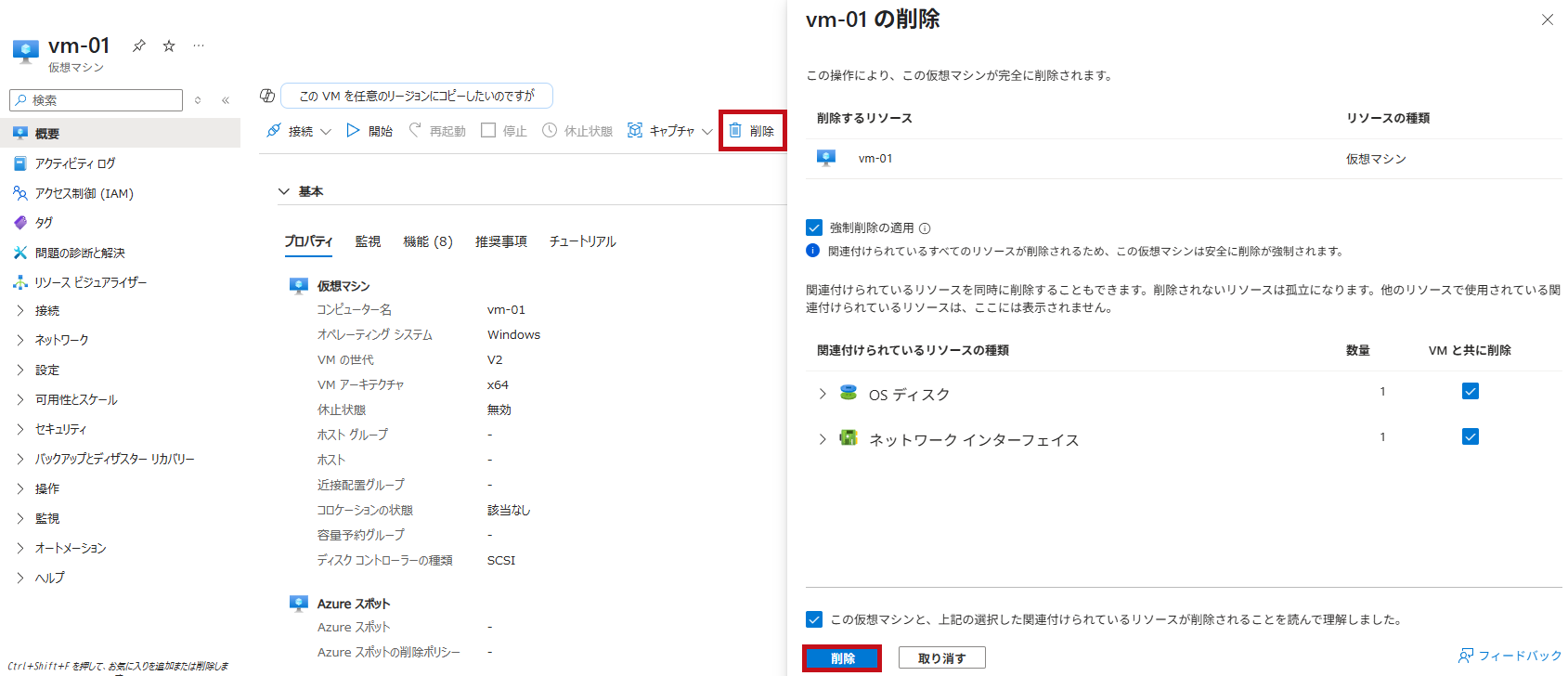Switch to チュートリアル tab
Viewport: 1568px width, 676px height.
(582, 241)
